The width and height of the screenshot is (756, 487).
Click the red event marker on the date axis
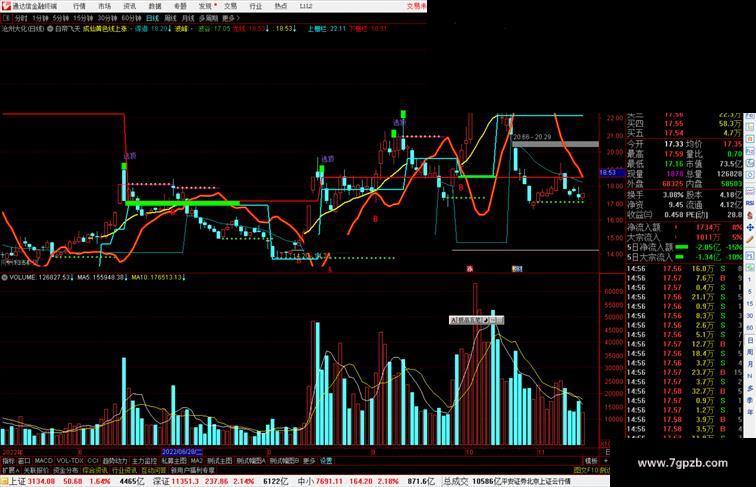pyautogui.click(x=470, y=269)
